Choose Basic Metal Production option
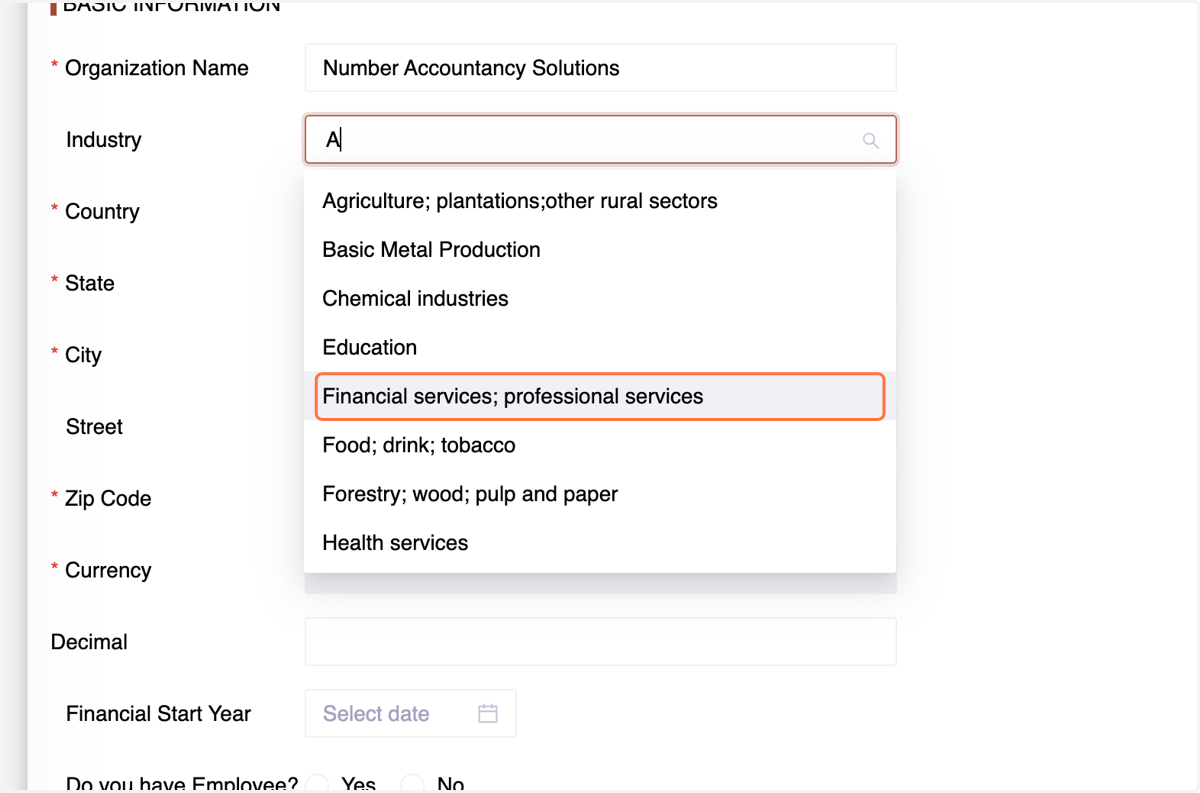Viewport: 1200px width, 793px height. pos(600,250)
